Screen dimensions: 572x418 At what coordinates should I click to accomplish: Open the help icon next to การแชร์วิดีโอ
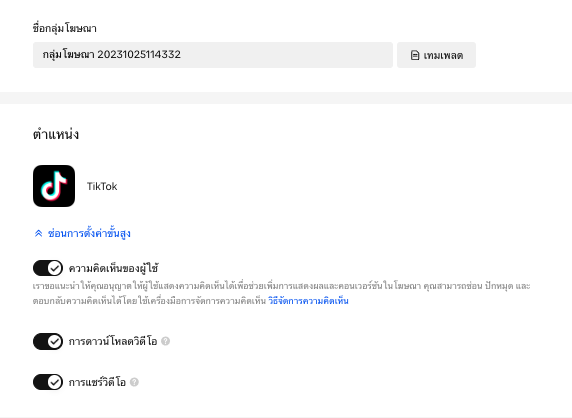(x=134, y=382)
